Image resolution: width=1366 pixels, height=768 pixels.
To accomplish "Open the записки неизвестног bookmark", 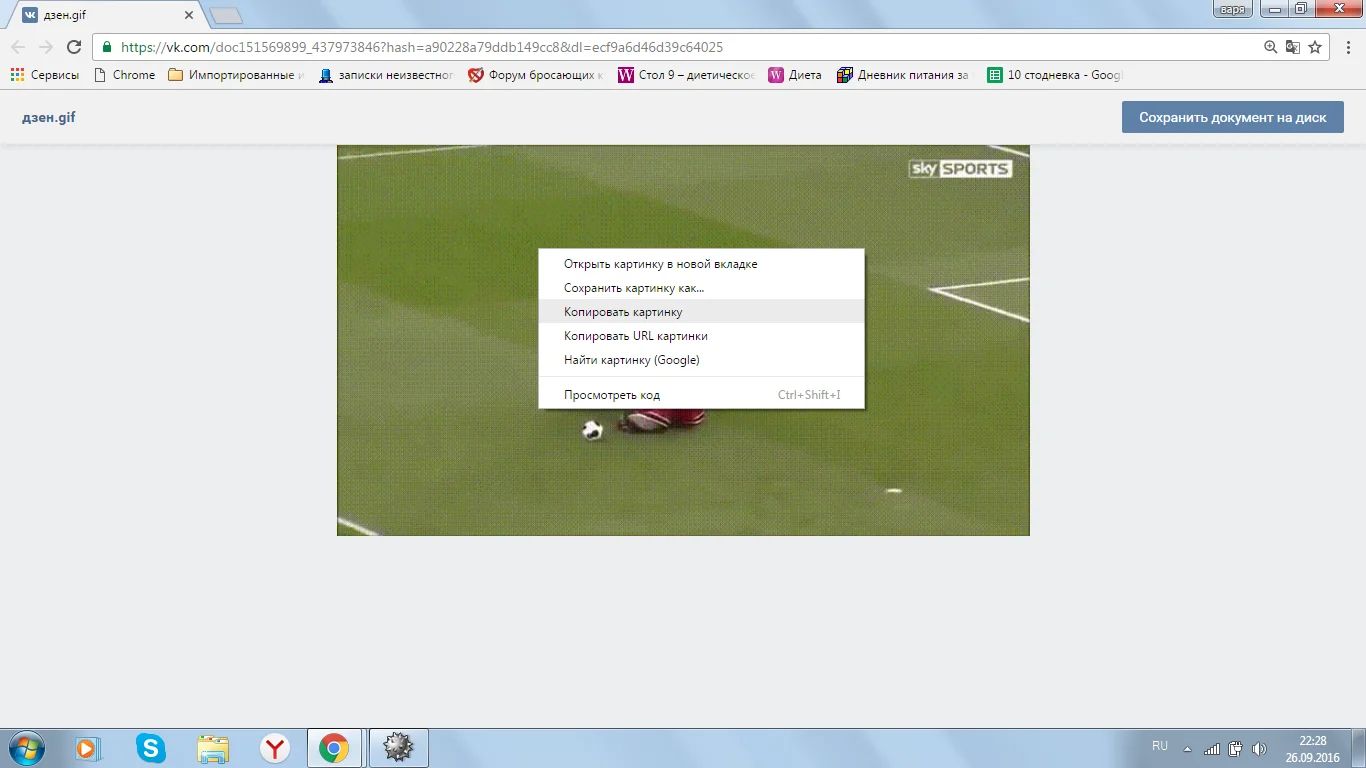I will point(386,75).
